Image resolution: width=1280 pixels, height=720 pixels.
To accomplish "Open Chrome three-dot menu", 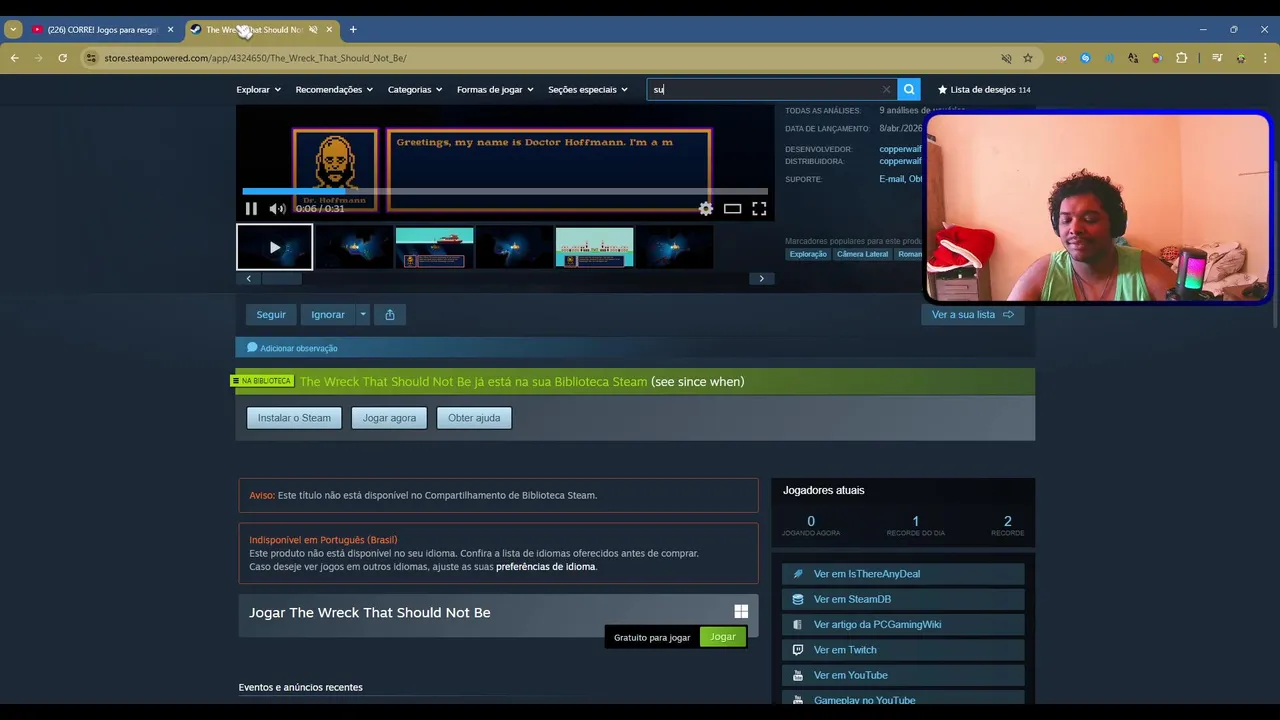I will tap(1264, 58).
